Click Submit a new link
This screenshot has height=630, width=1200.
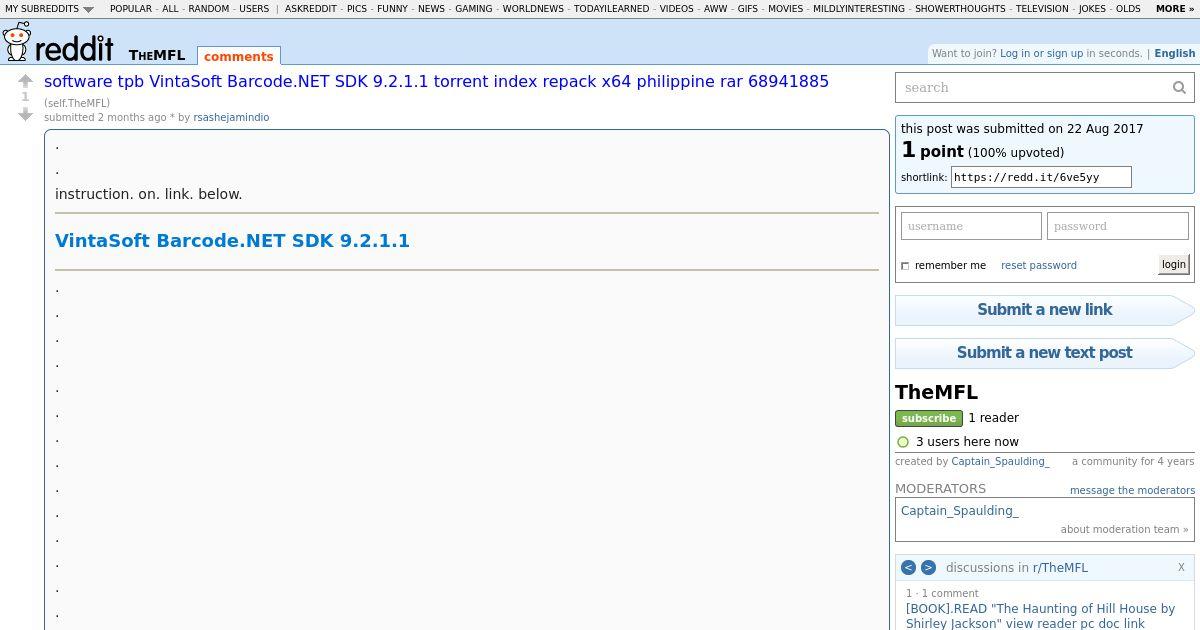[1044, 310]
